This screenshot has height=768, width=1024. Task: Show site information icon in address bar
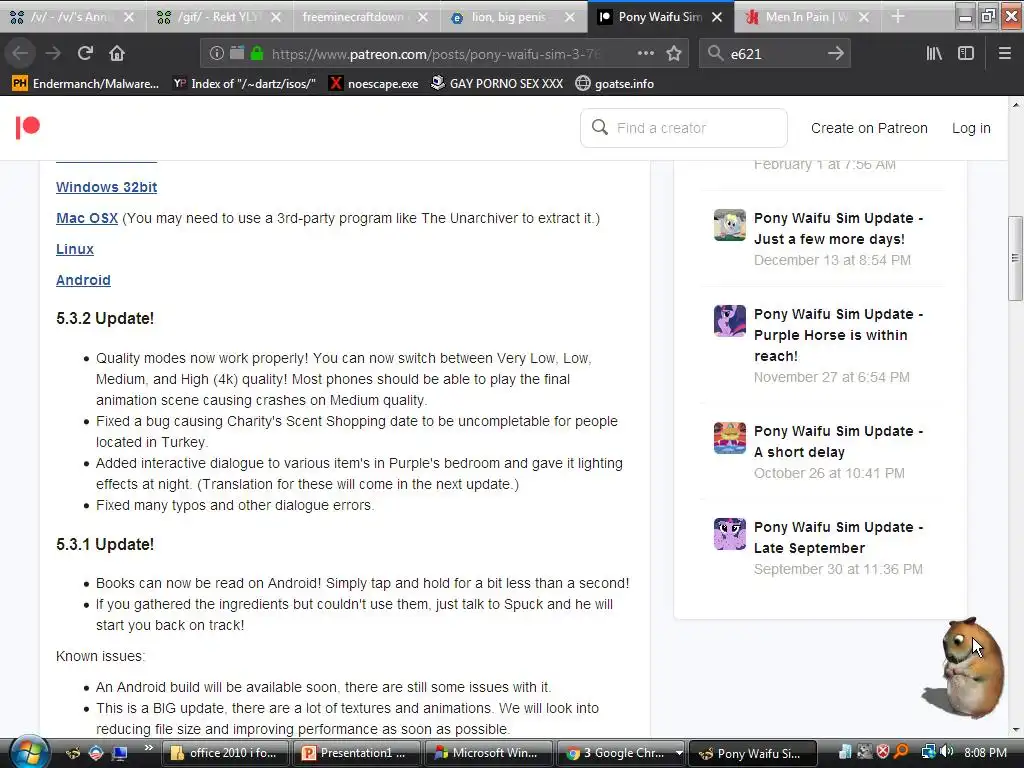coord(216,54)
